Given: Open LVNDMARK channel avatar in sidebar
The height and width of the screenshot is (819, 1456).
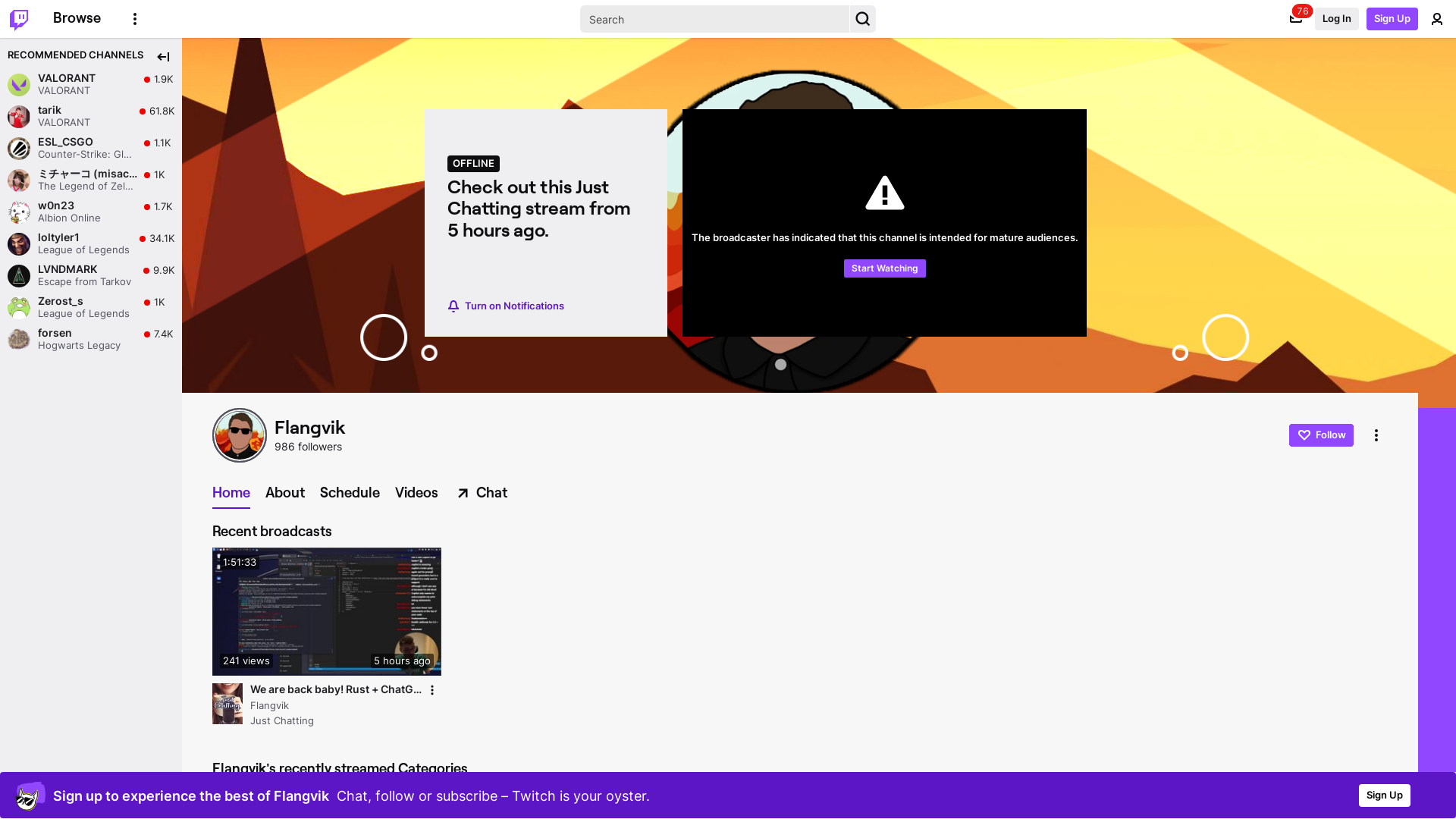Looking at the screenshot, I should click(19, 275).
